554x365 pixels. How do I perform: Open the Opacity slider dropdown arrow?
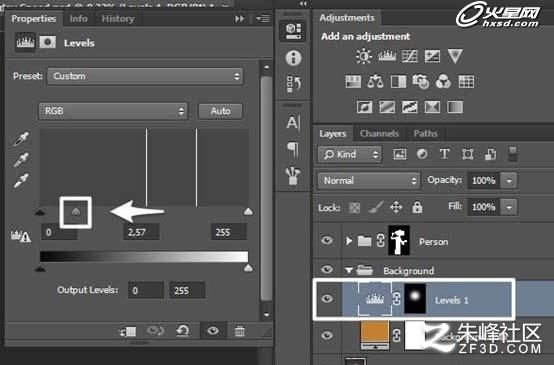click(509, 181)
